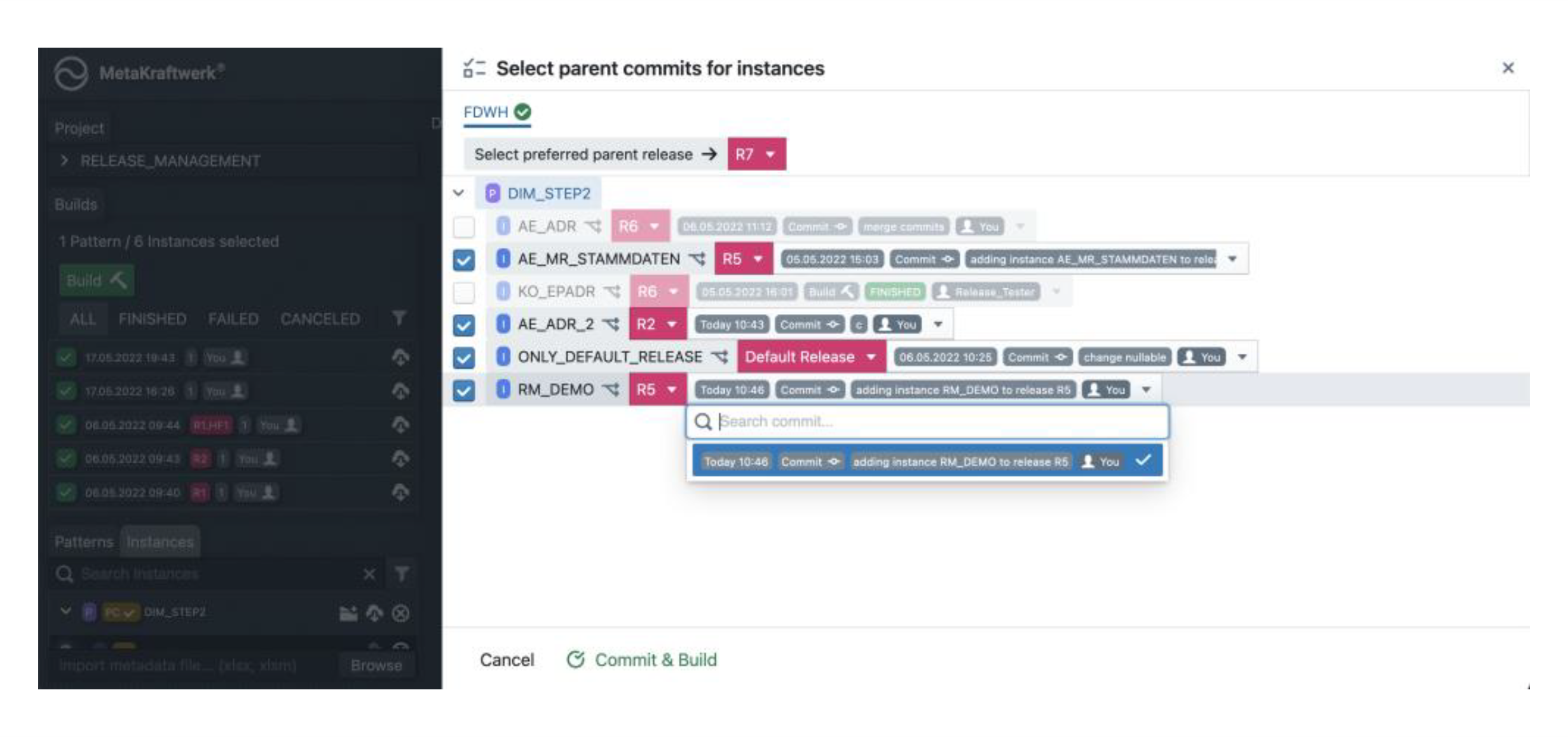The width and height of the screenshot is (1568, 737).
Task: Click the branch icon next to AE_ADR_2
Action: click(x=611, y=324)
